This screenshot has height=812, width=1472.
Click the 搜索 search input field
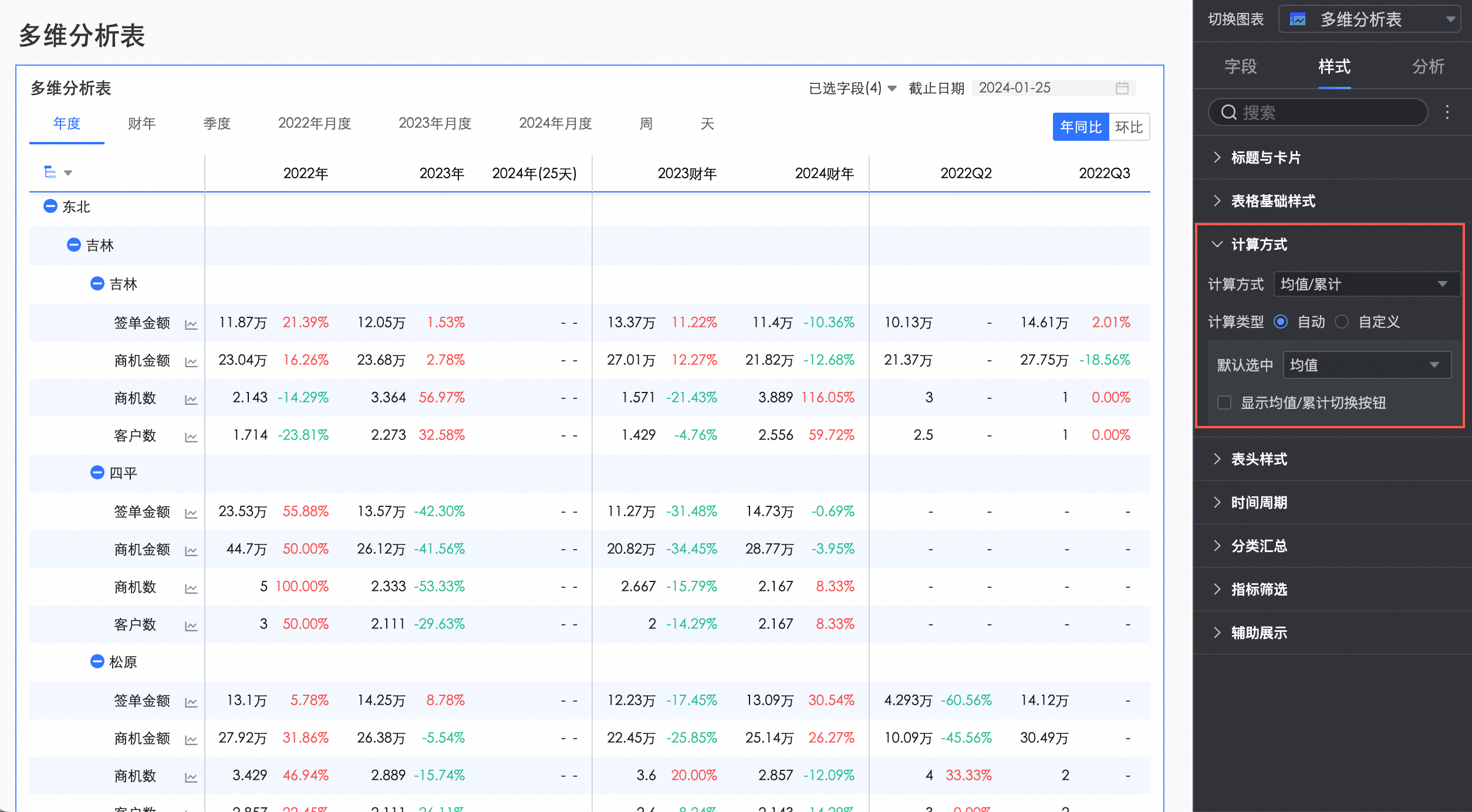1318,112
